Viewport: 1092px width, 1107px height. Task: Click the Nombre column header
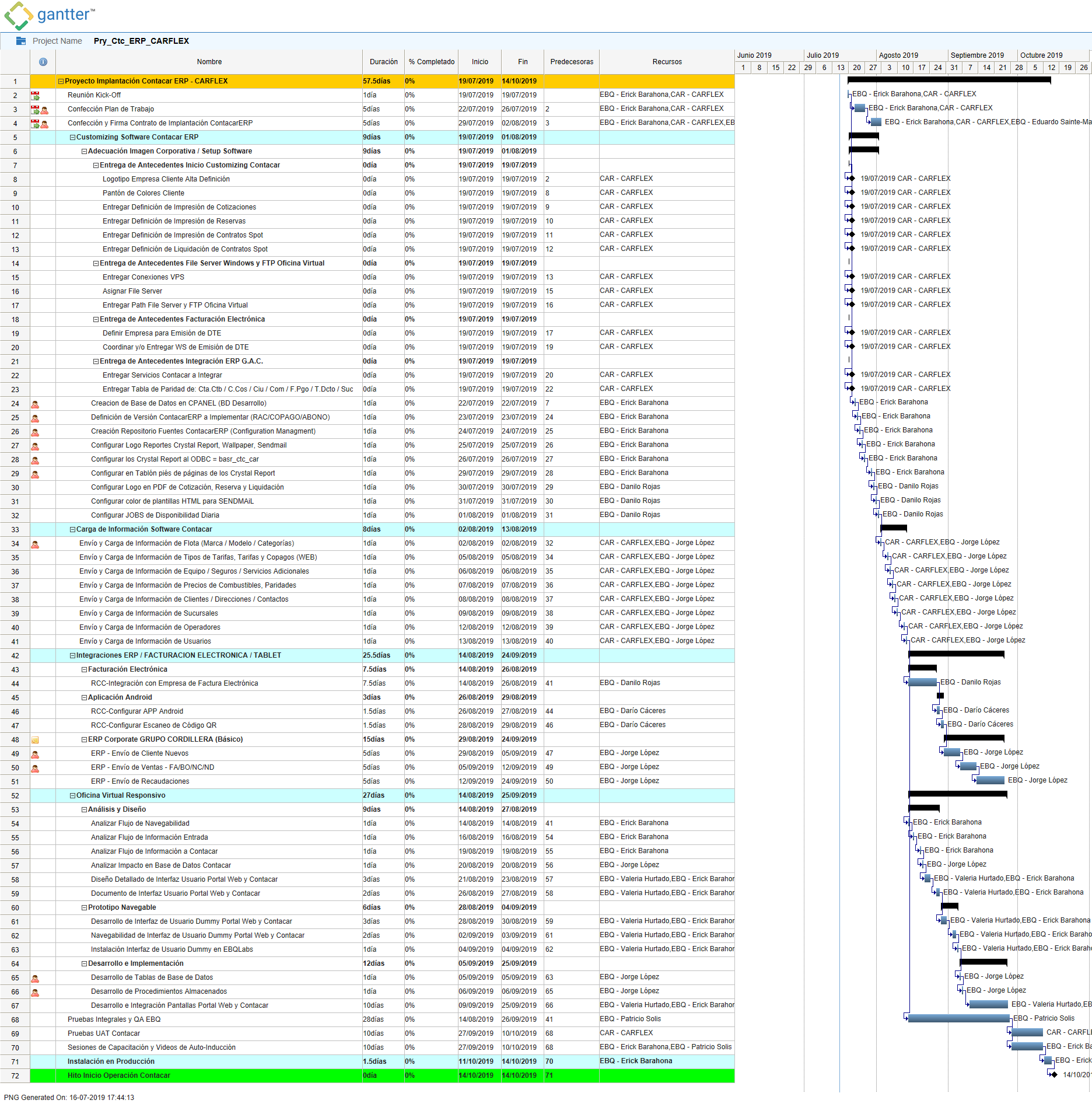pyautogui.click(x=209, y=62)
